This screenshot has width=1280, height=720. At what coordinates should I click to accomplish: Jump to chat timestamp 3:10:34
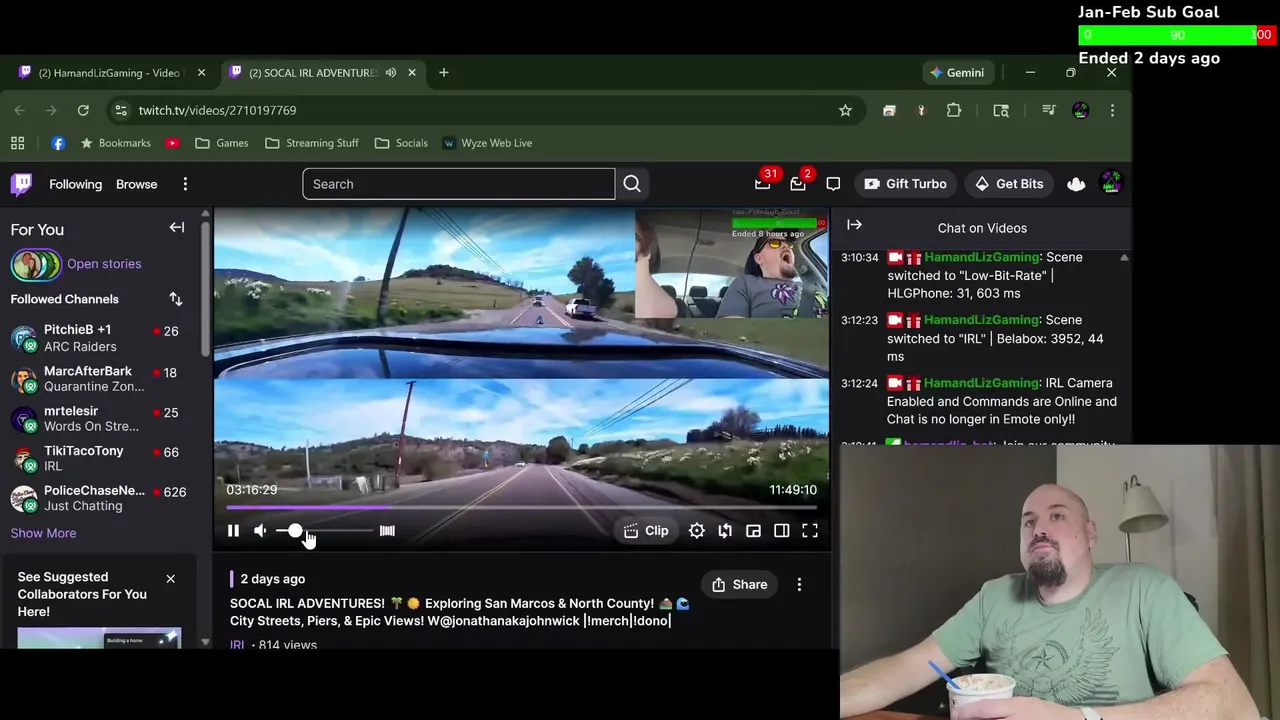pyautogui.click(x=859, y=257)
